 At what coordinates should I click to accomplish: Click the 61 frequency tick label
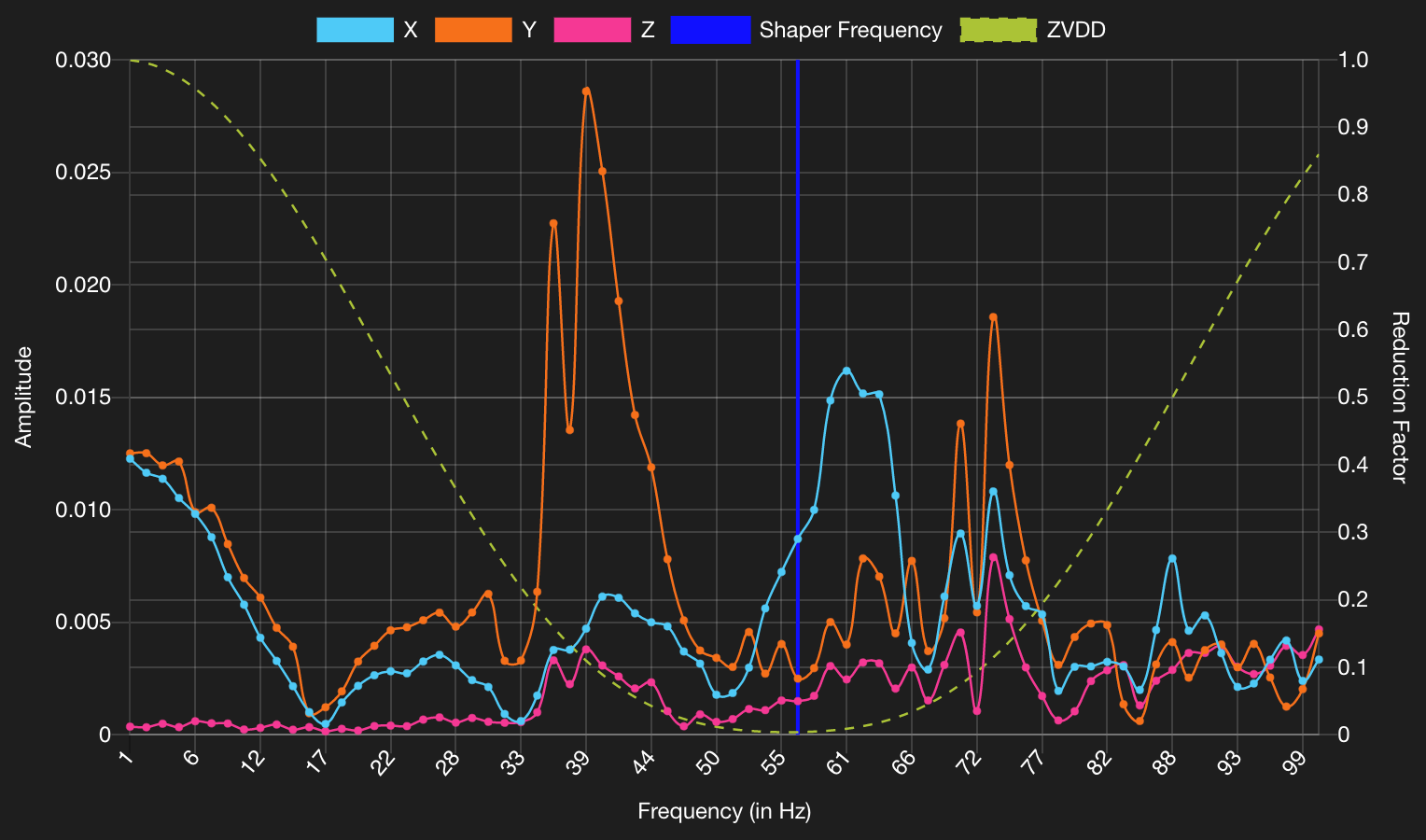click(x=840, y=761)
